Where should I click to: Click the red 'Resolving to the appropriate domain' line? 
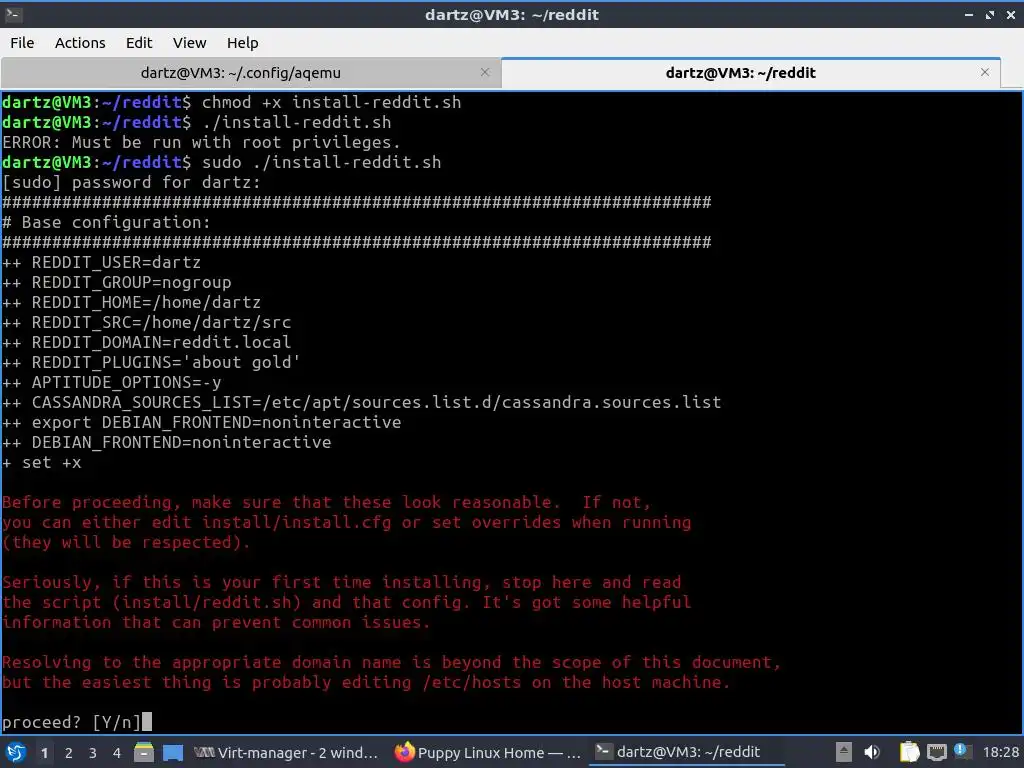[x=391, y=662]
